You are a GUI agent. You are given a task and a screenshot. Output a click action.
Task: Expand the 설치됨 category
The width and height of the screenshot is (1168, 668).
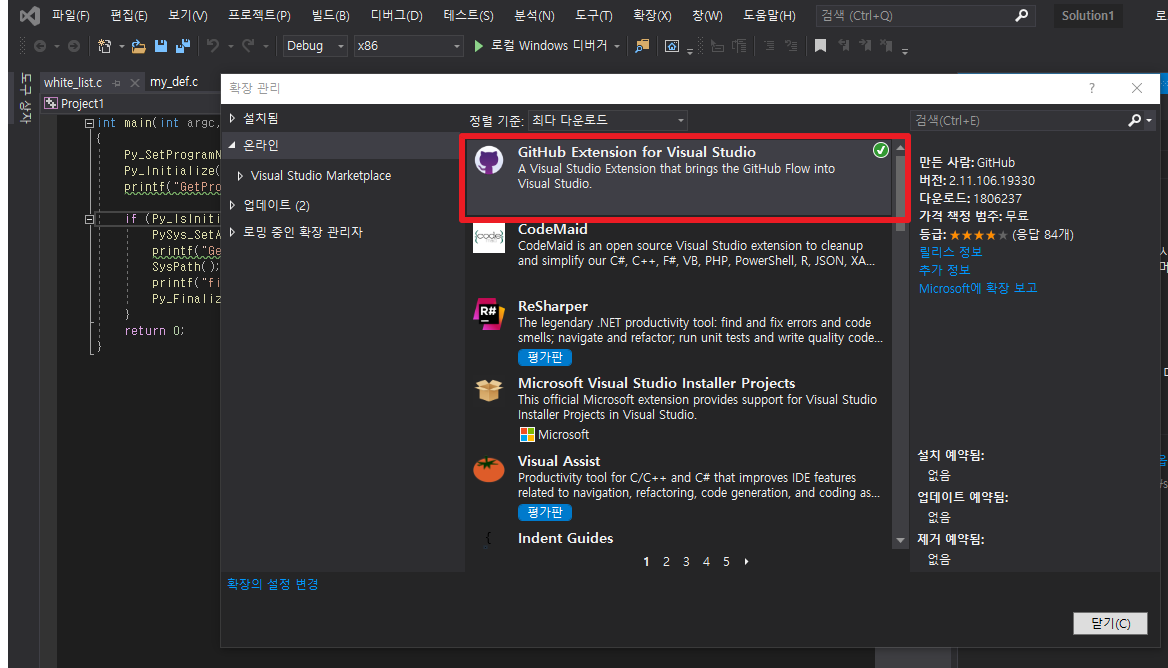(232, 118)
